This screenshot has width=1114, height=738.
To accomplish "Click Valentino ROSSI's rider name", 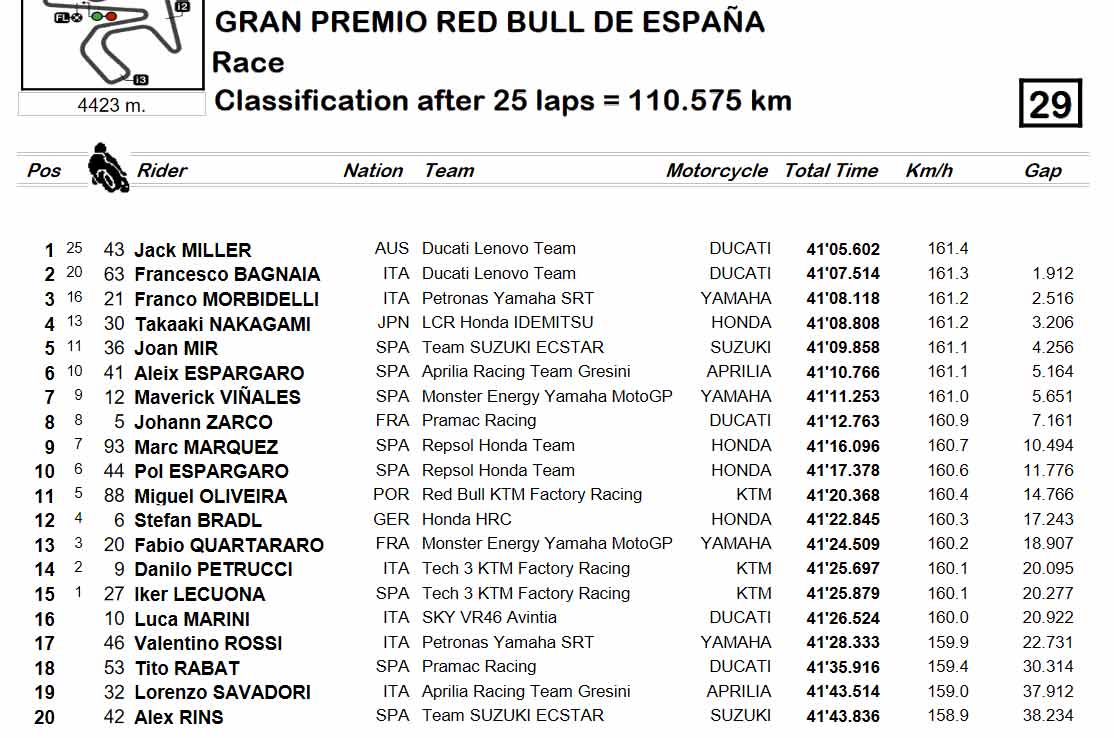I will [x=208, y=644].
